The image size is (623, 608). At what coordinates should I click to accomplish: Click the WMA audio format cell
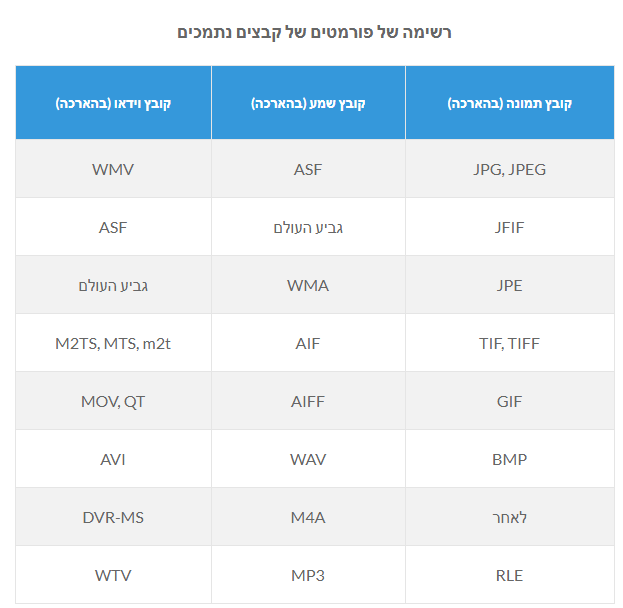(x=308, y=285)
